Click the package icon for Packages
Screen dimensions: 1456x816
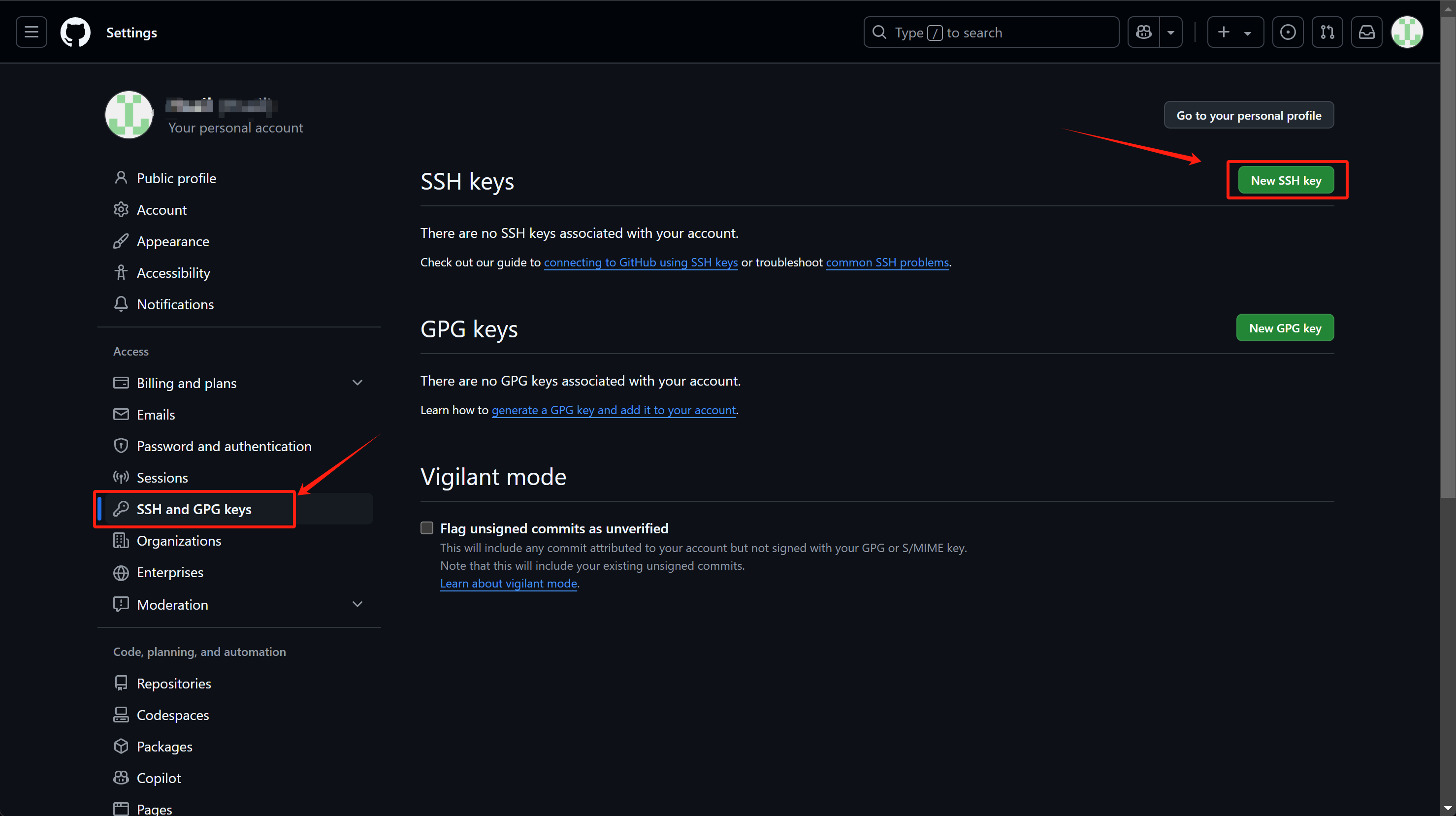(121, 747)
